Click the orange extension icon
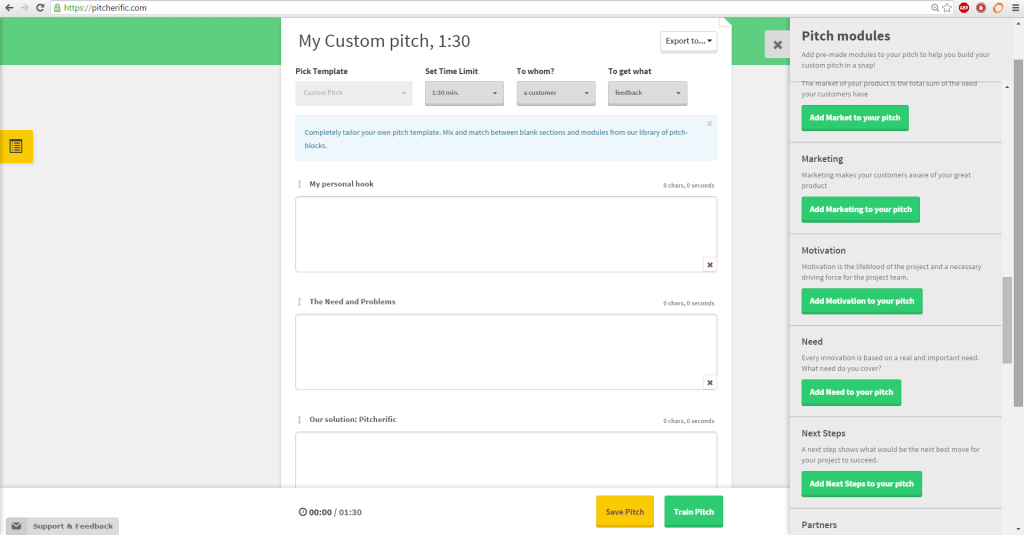The height and width of the screenshot is (535, 1024). point(998,8)
